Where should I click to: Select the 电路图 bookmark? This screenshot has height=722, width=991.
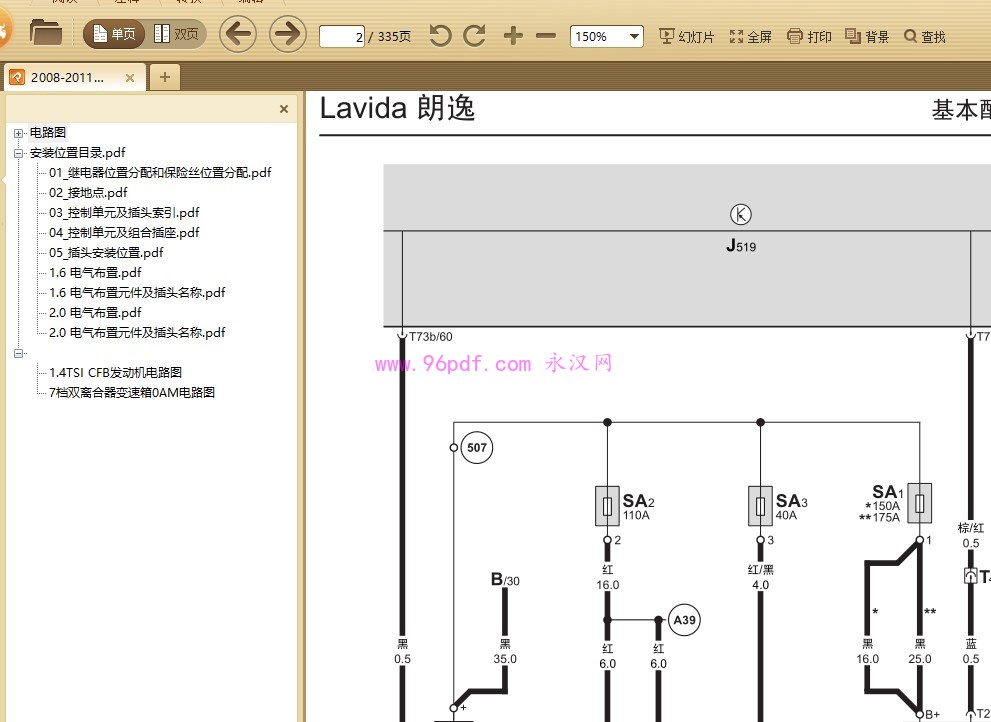(x=48, y=133)
